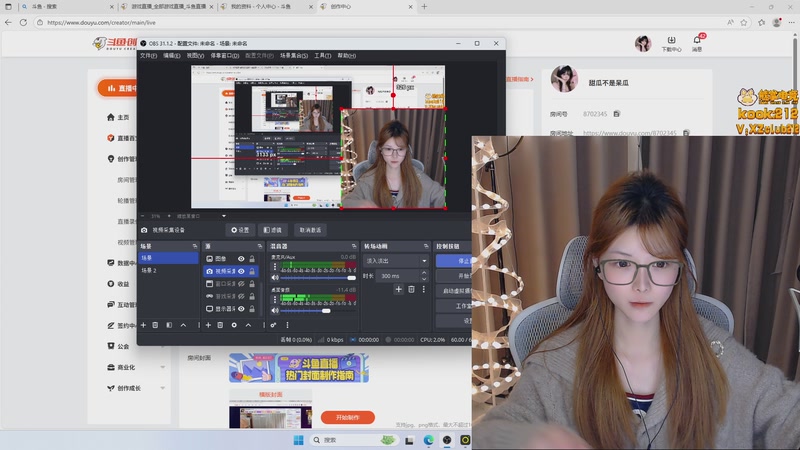Toggle lock on window capture source
The width and height of the screenshot is (800, 450).
click(252, 284)
